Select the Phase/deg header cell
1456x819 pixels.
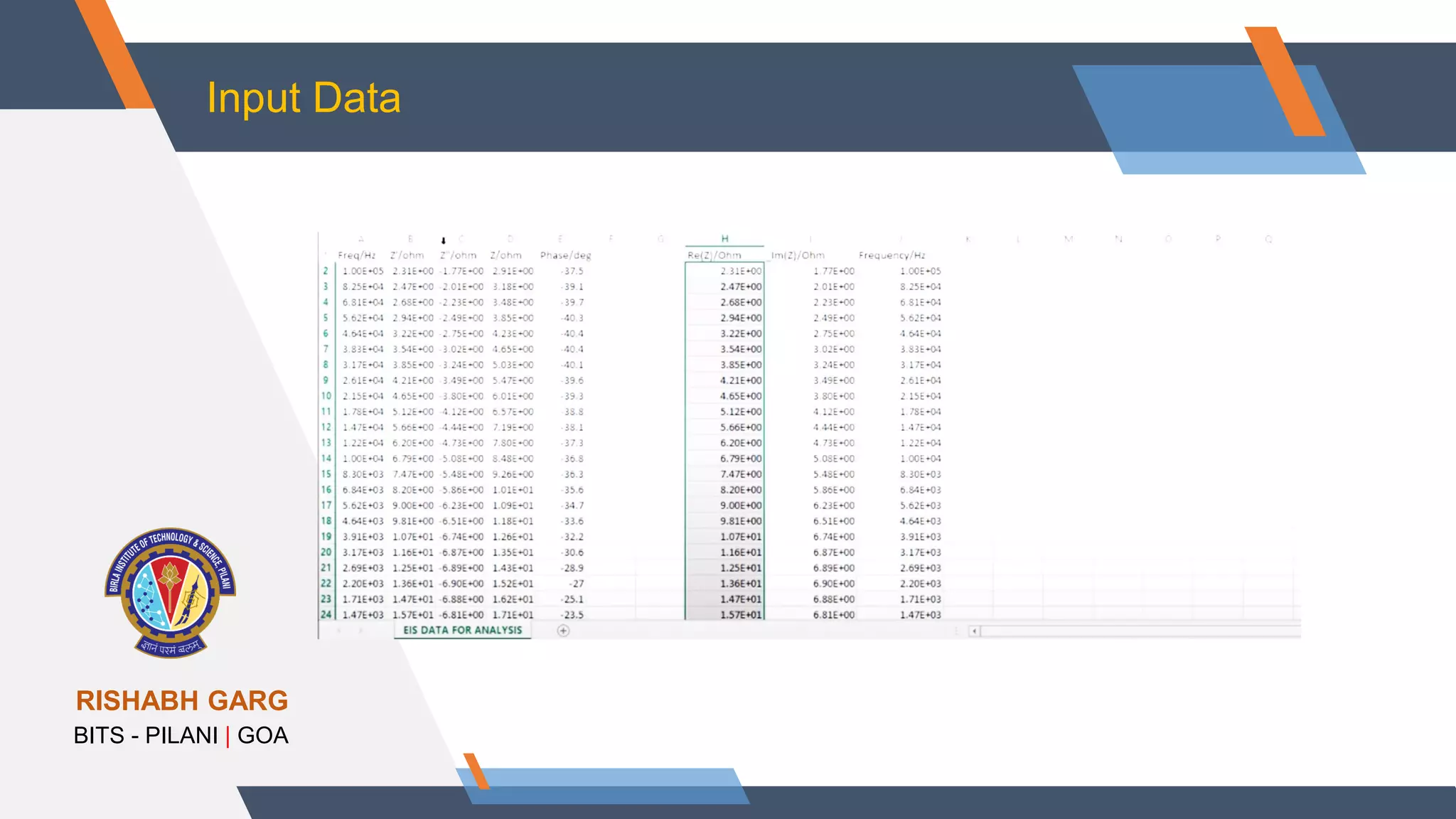click(565, 255)
